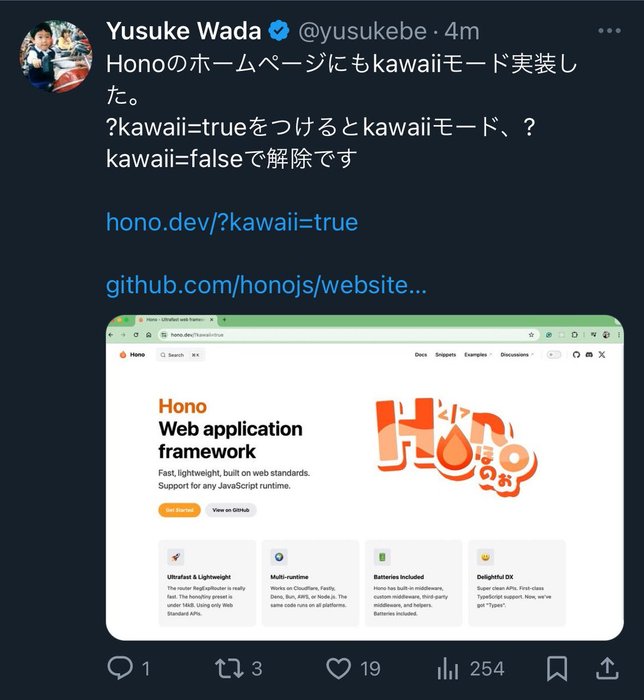Screen dimensions: 644x700
Task: Repost this tweet via the retweet icon
Action: click(229, 668)
